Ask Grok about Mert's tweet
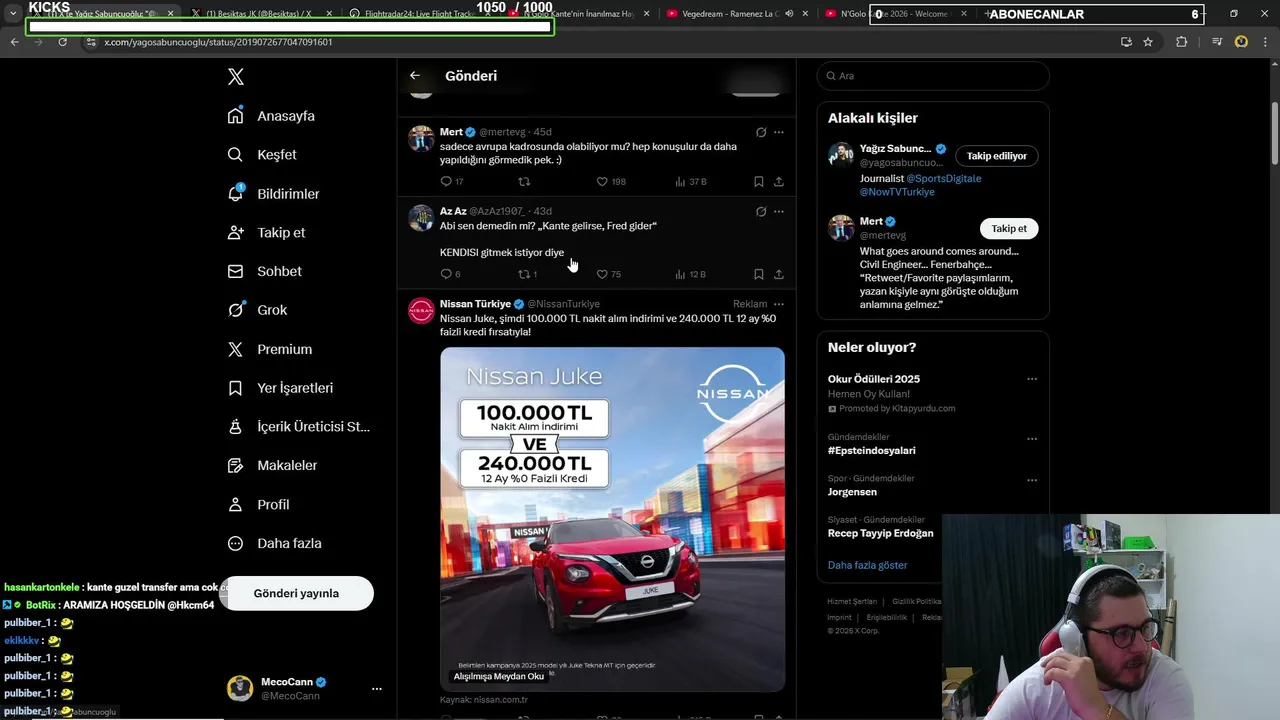This screenshot has width=1280, height=720. point(761,132)
